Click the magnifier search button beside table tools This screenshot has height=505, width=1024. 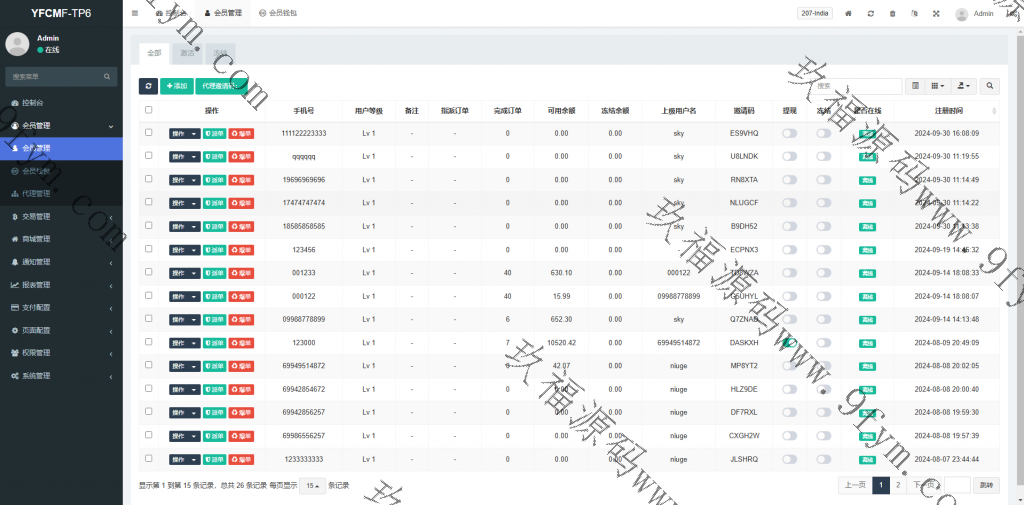(990, 87)
